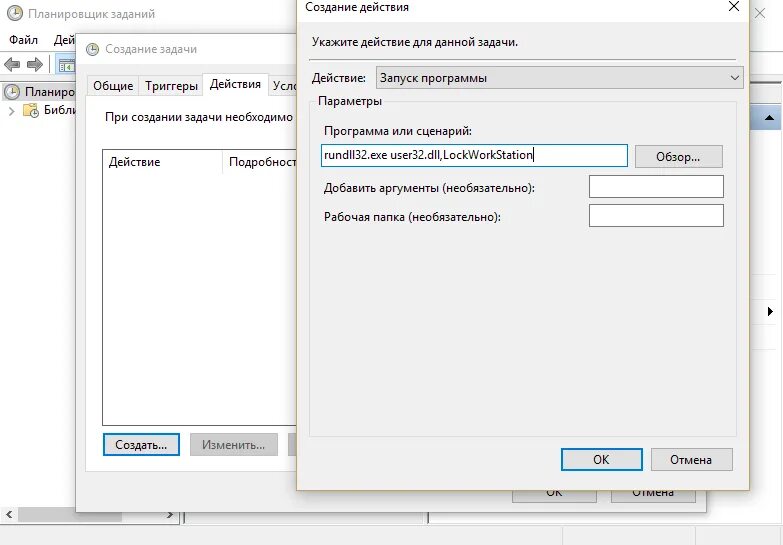Click right arrow of horizontal scrollbar
The image size is (783, 545).
(170, 514)
